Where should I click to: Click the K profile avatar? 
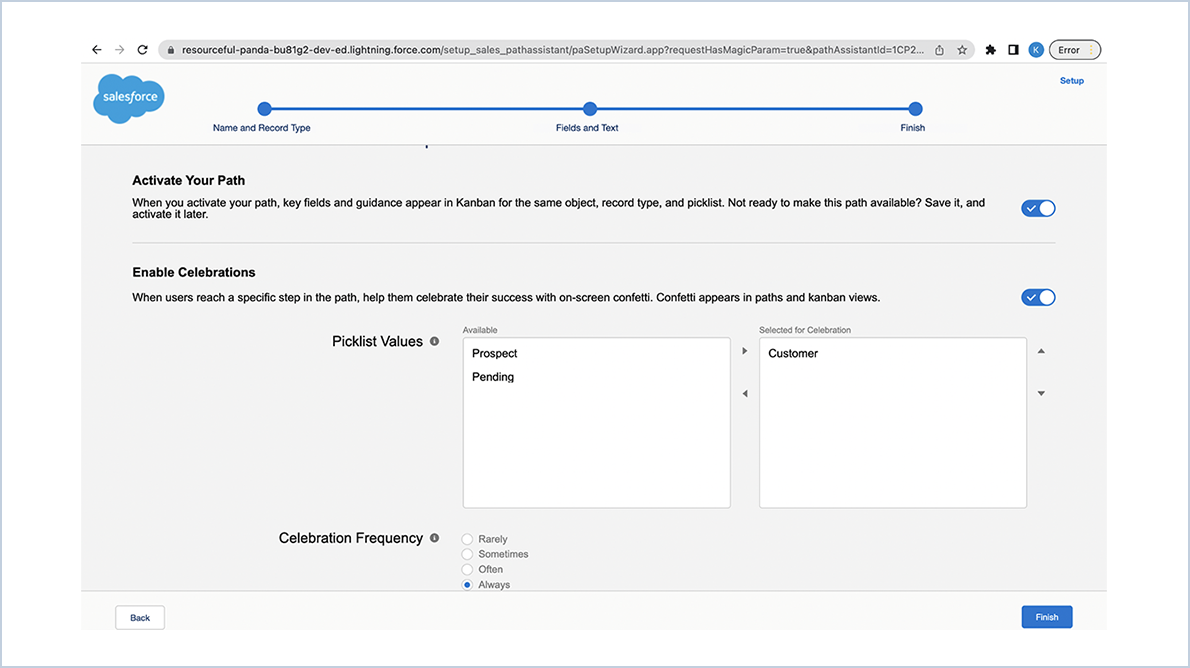[x=1036, y=49]
